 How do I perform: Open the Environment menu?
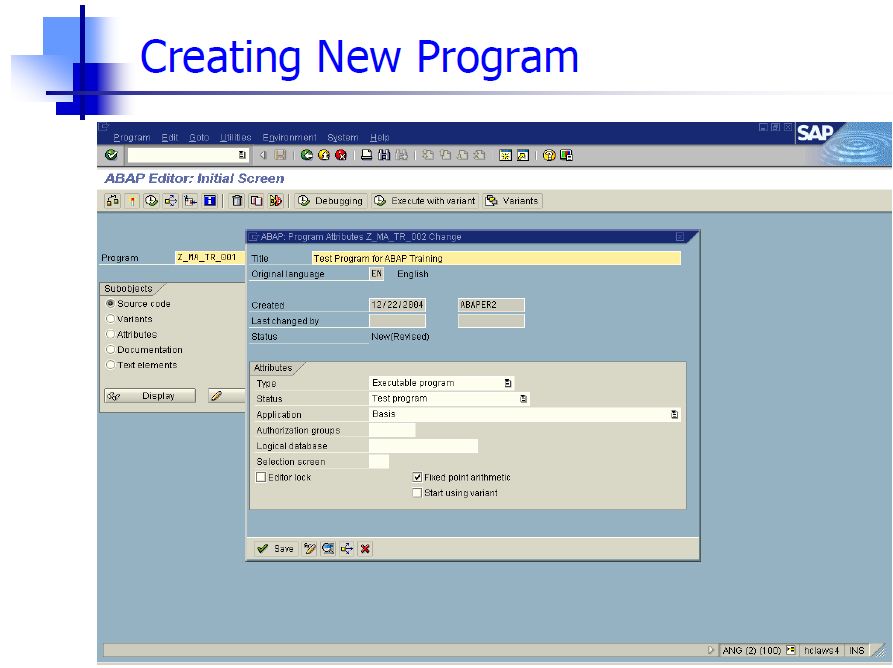point(289,137)
